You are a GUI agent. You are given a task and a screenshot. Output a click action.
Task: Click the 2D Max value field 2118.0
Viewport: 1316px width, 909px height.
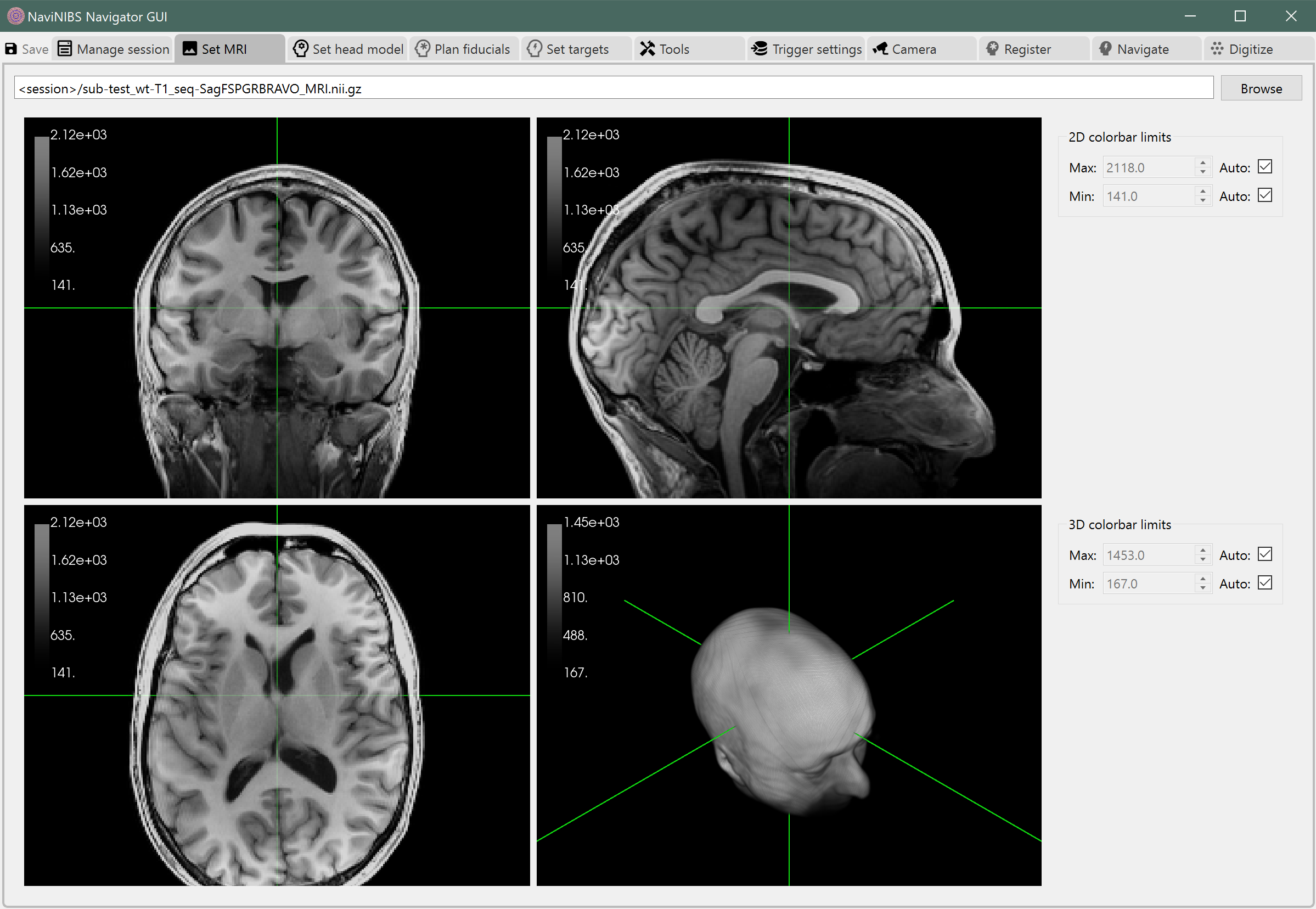(1149, 167)
